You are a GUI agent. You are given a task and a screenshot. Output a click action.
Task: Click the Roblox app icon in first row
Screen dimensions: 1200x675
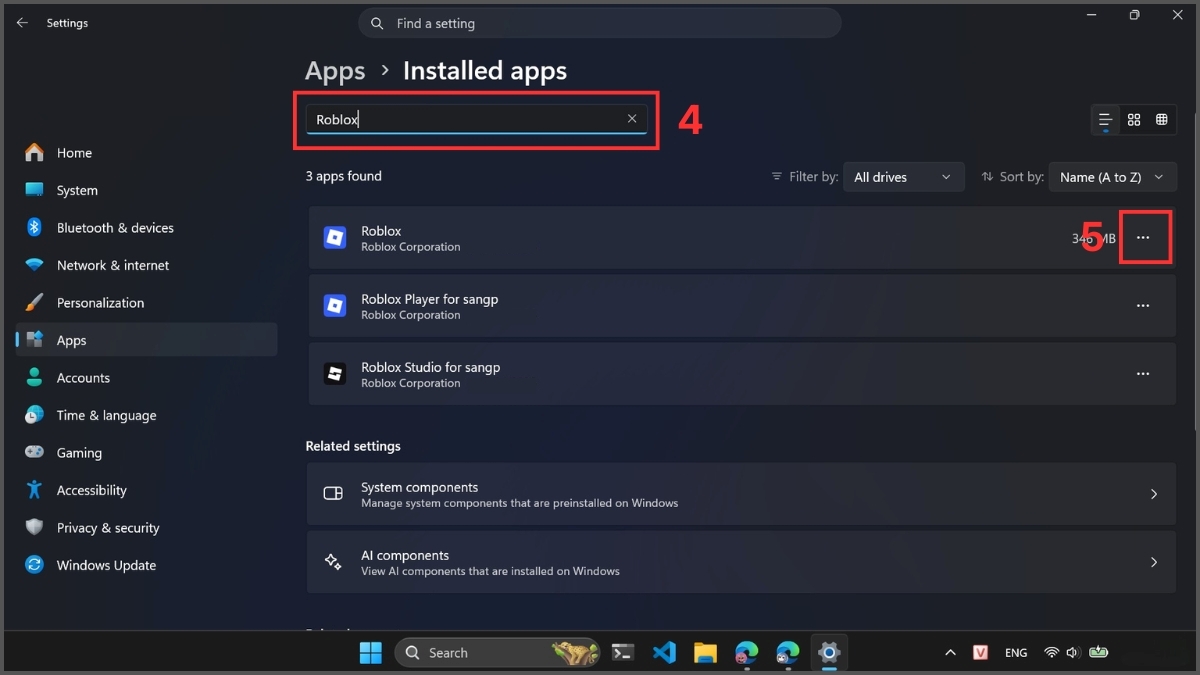334,238
